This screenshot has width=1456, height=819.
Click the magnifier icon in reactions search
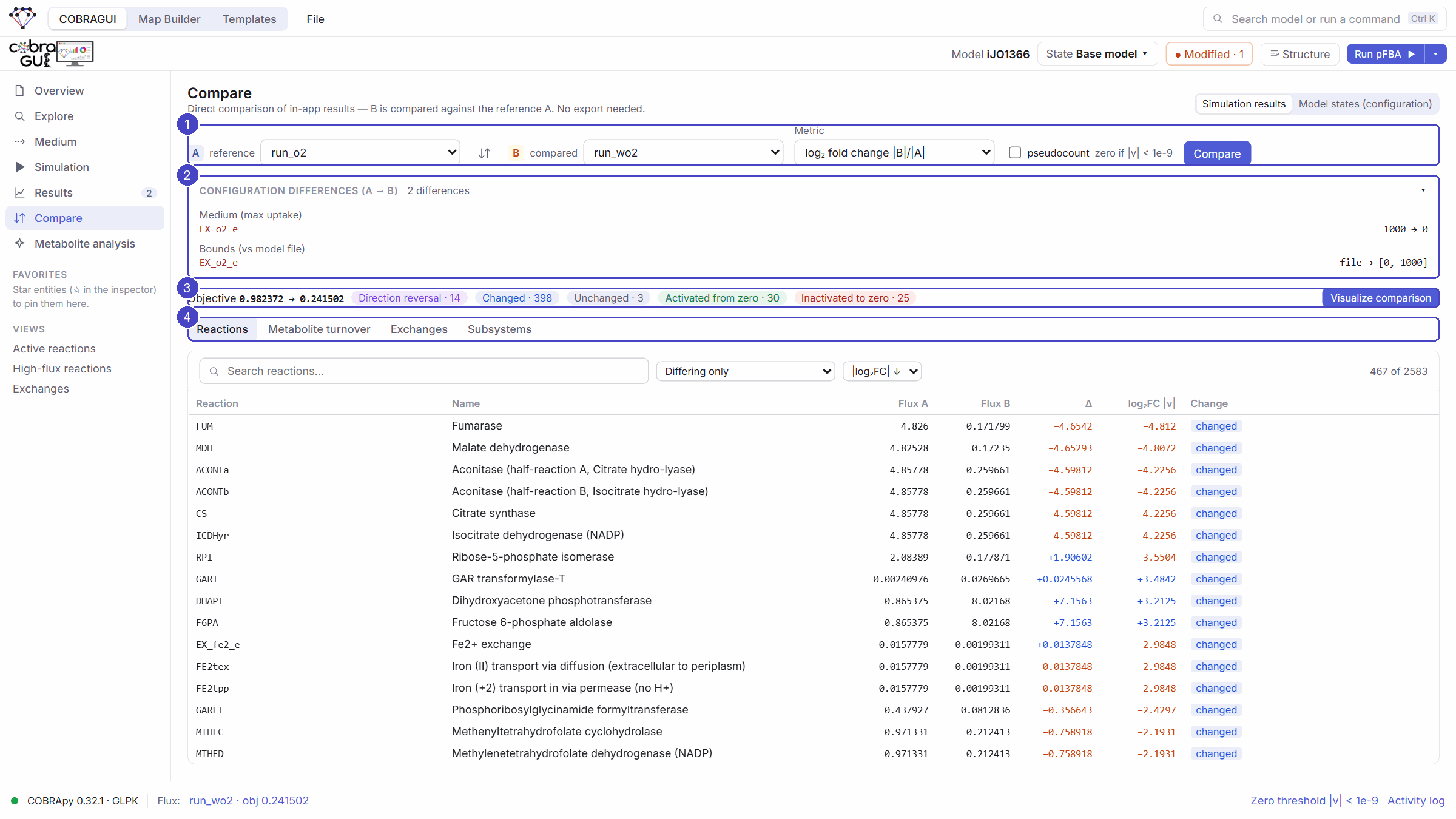pyautogui.click(x=214, y=371)
